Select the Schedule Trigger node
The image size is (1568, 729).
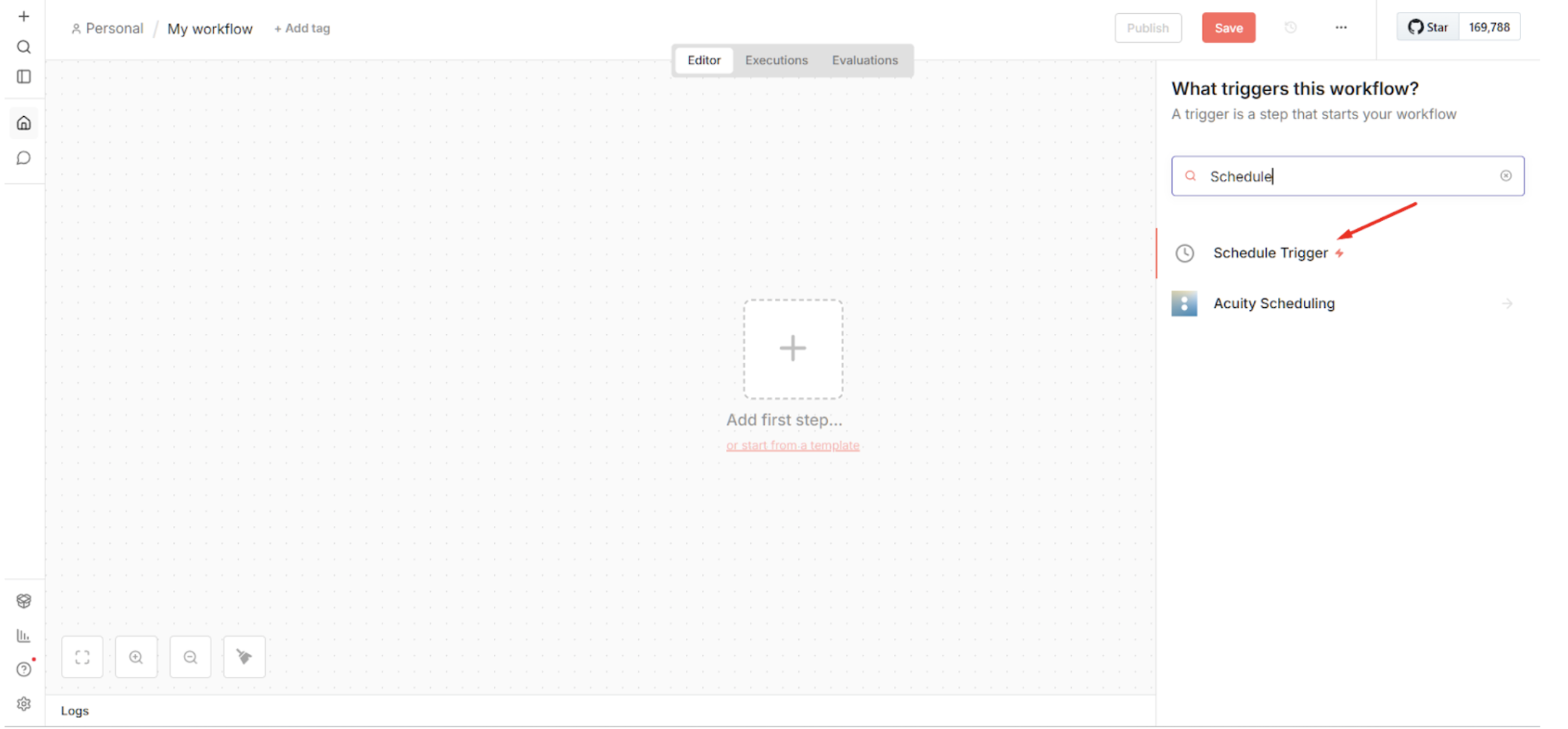click(x=1347, y=253)
